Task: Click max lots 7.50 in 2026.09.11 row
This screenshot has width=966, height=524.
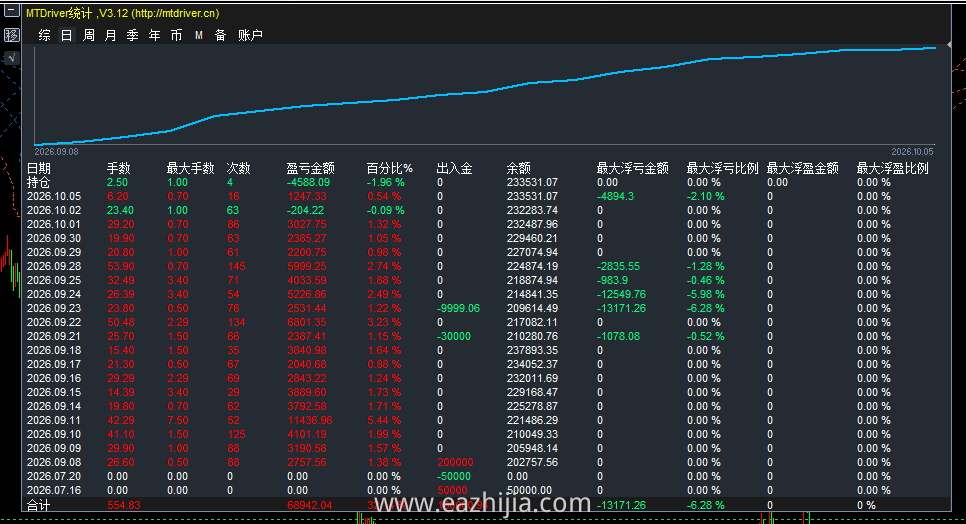Action: point(178,421)
